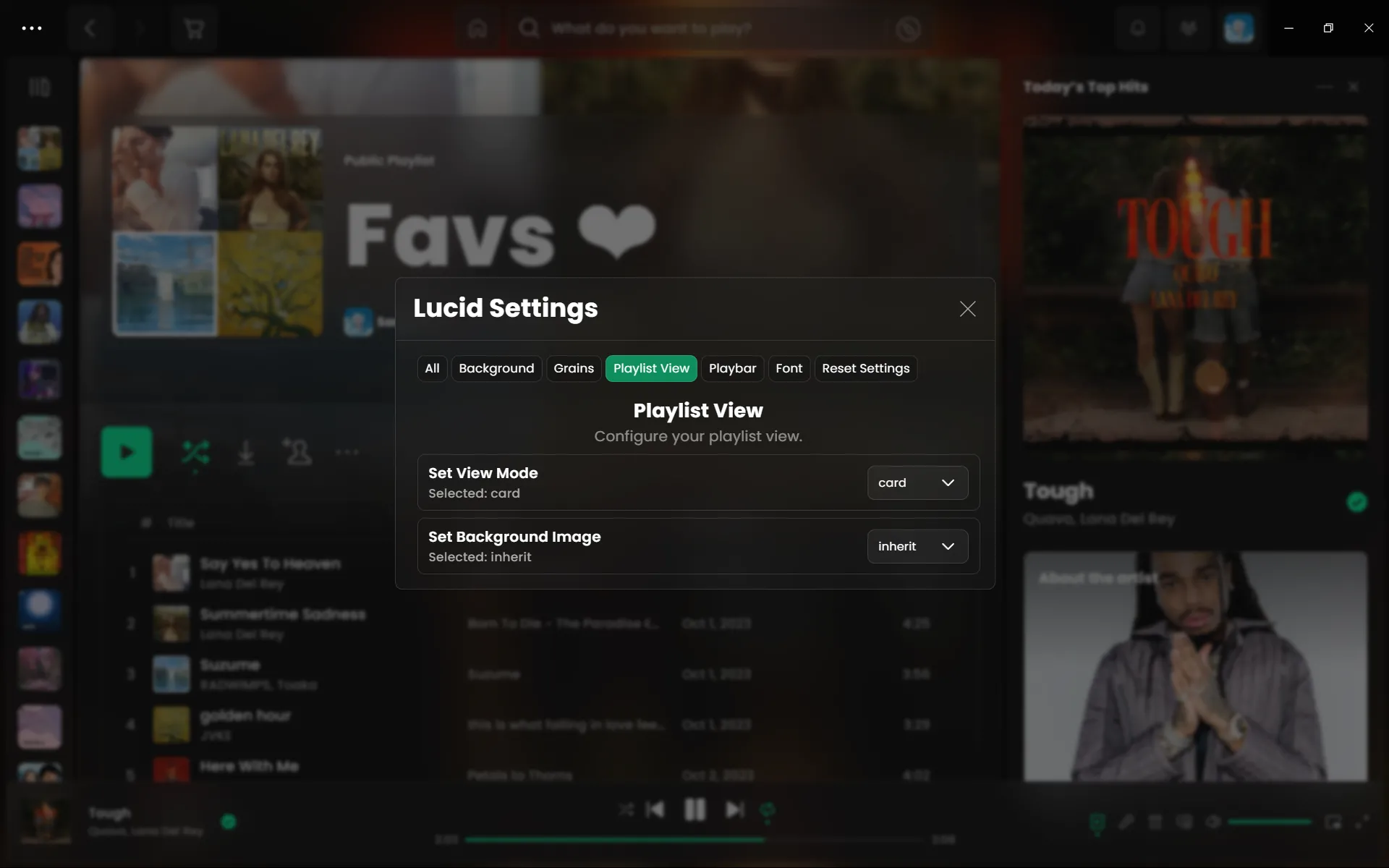Pause the currently playing track
Viewport: 1389px width, 868px height.
coord(695,809)
